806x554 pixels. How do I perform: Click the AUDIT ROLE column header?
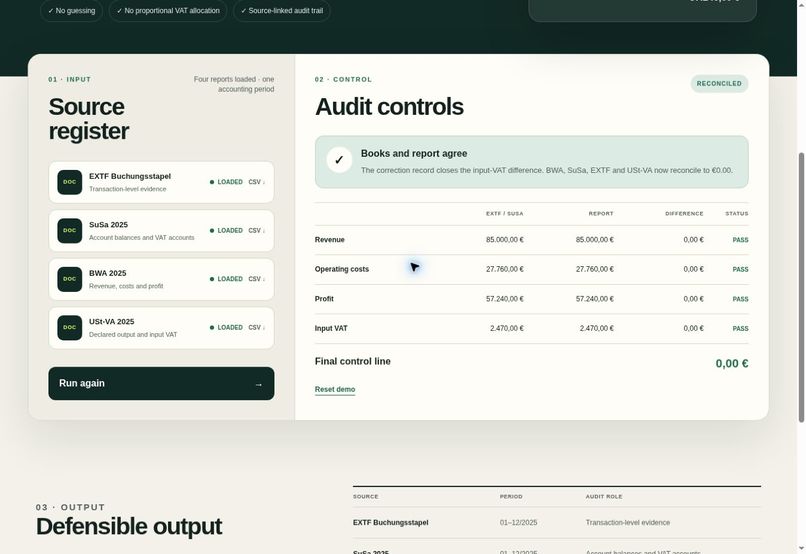click(x=604, y=497)
